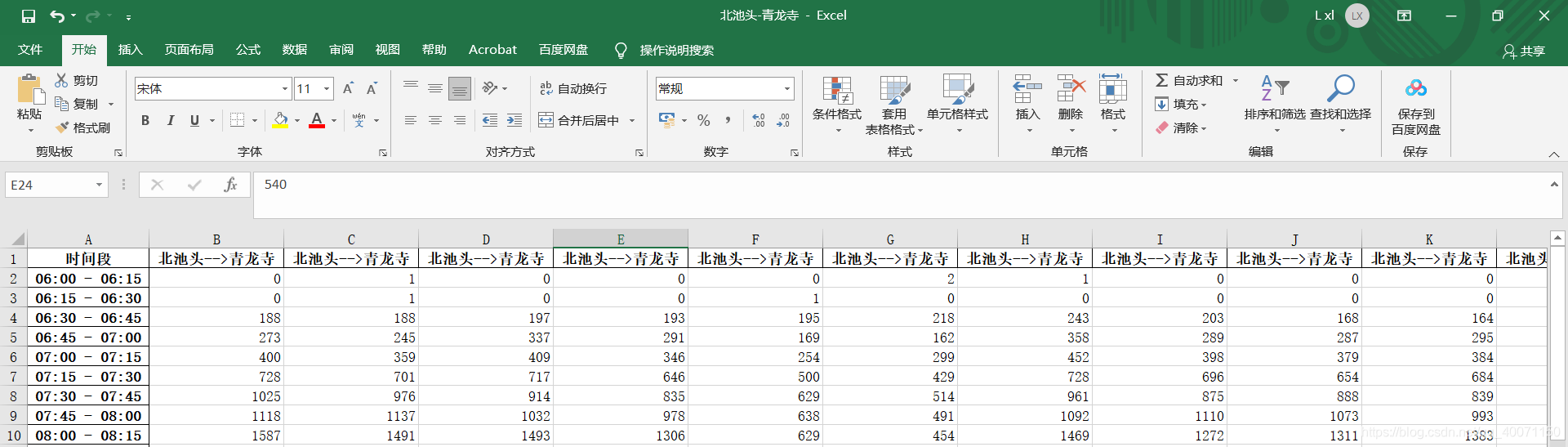The image size is (1568, 447).
Task: Click the percent style icon
Action: 704,120
